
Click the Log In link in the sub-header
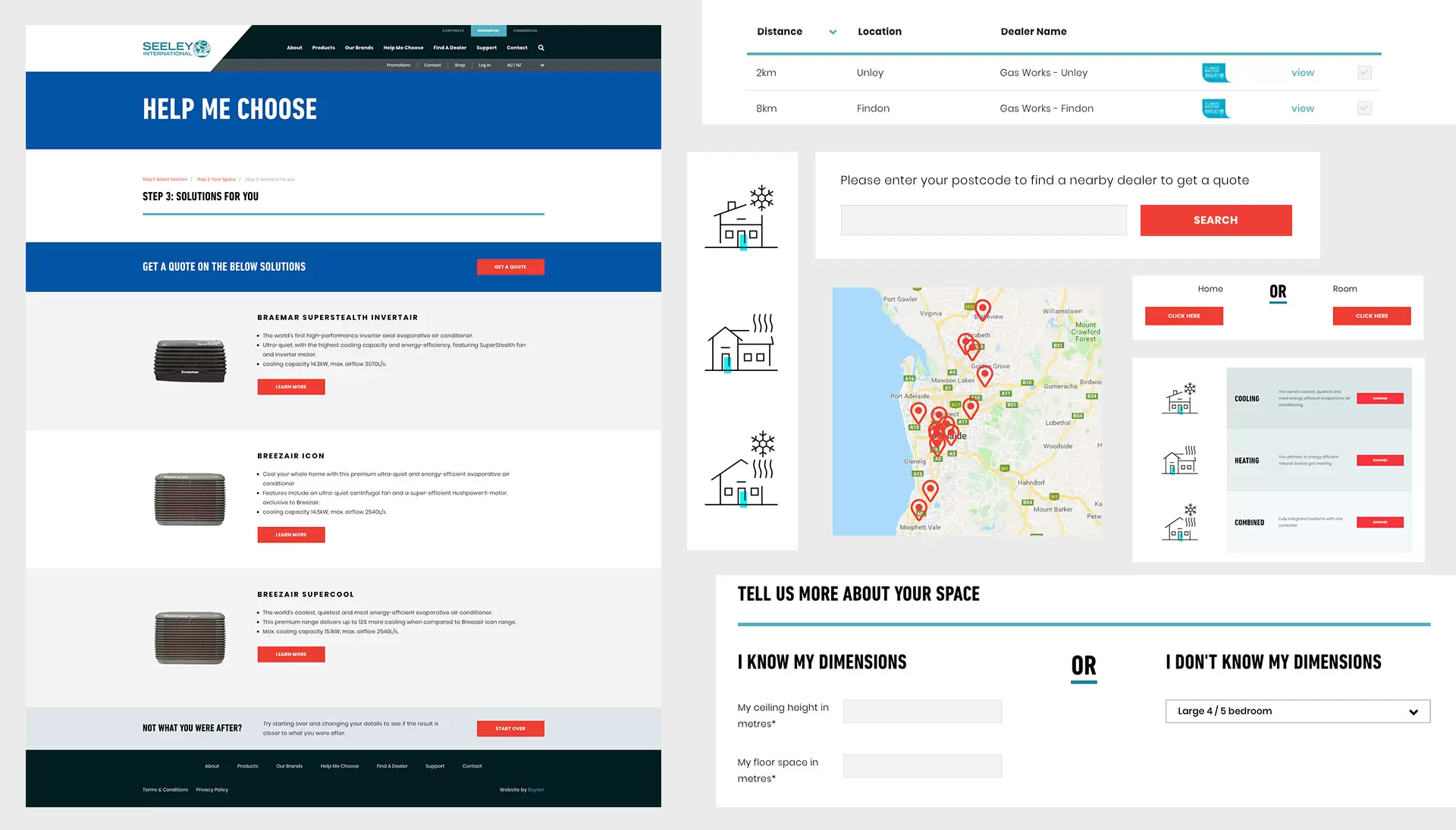(485, 65)
